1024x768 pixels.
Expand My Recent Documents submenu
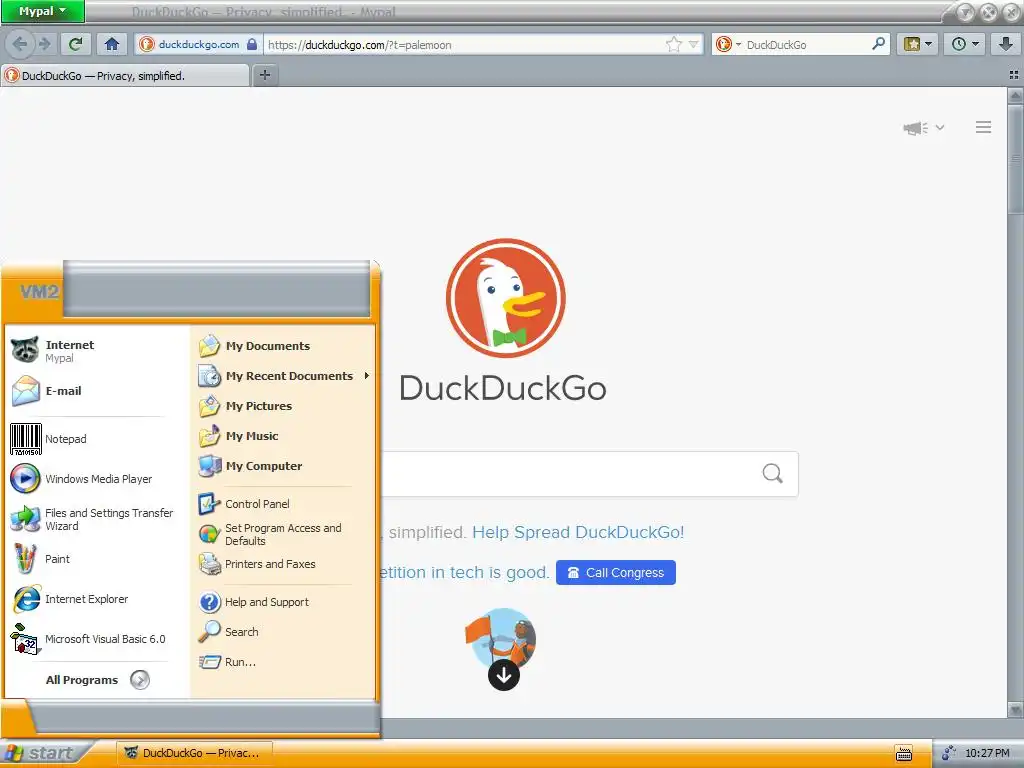(x=282, y=376)
